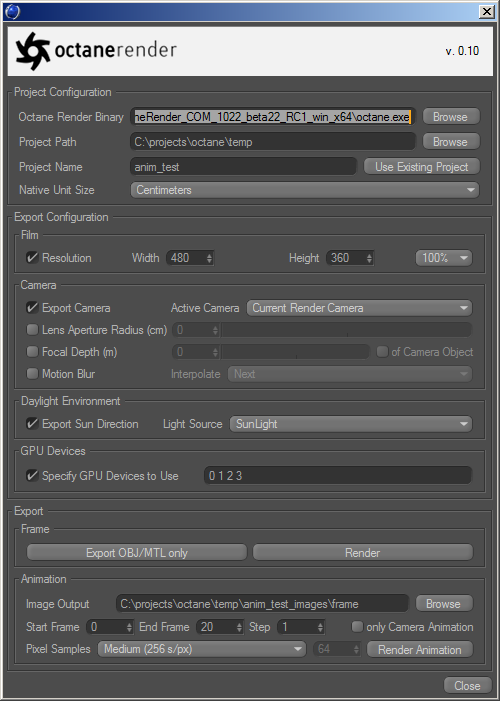Image resolution: width=500 pixels, height=701 pixels.
Task: Click the Lens Aperture Radius slider
Action: 347,330
